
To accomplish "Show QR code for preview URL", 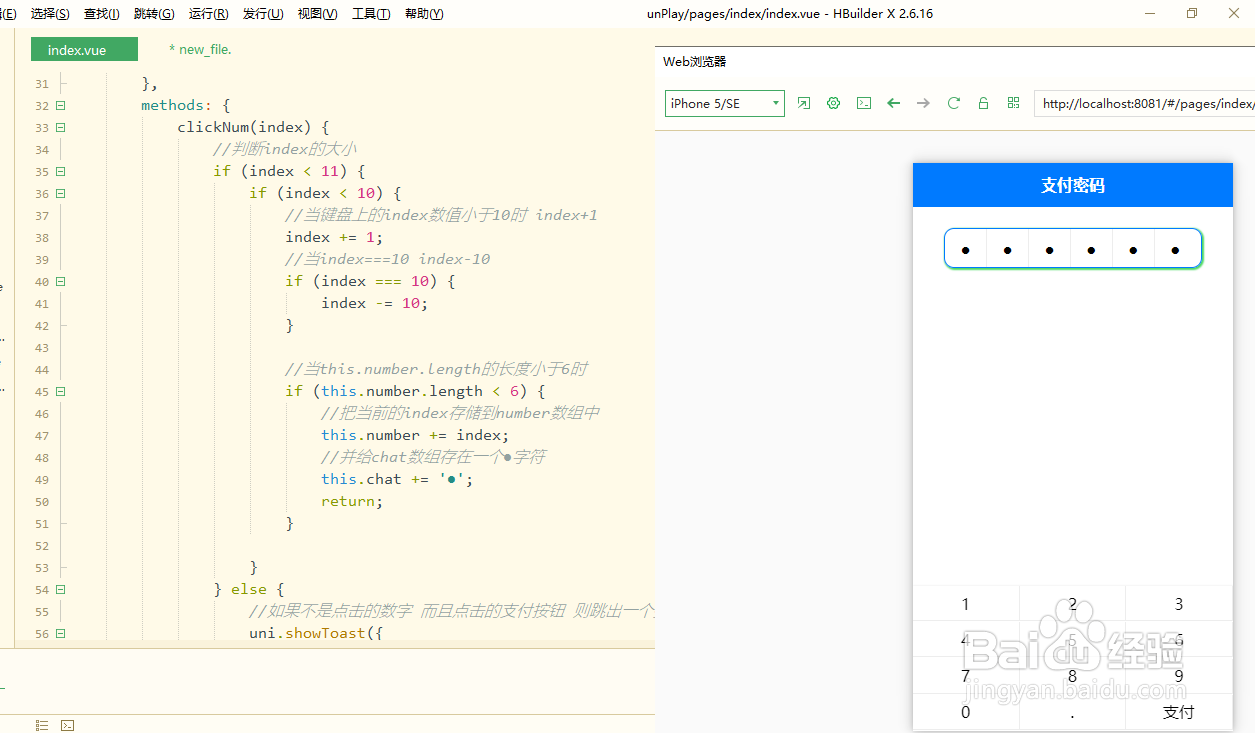I will (1014, 103).
